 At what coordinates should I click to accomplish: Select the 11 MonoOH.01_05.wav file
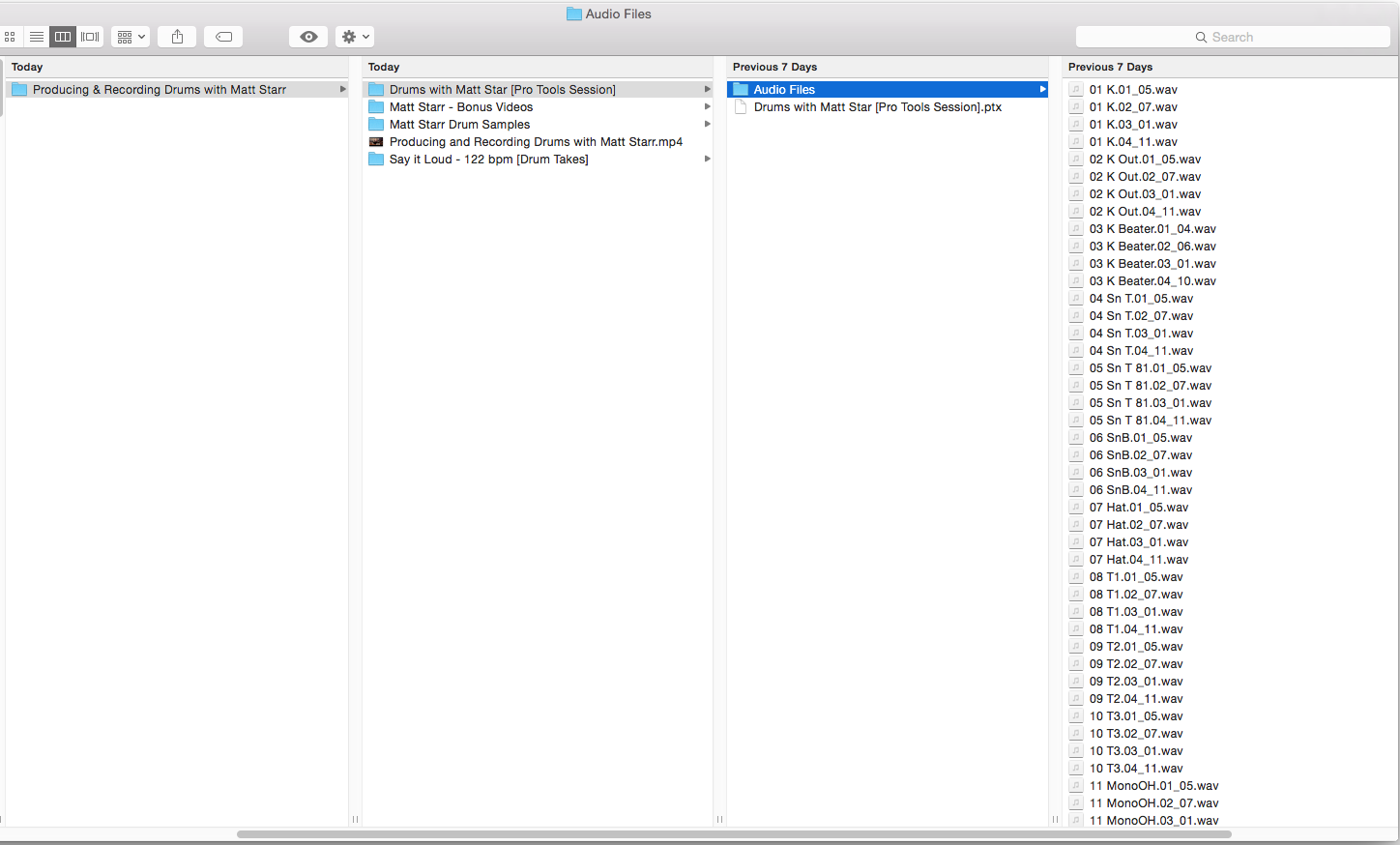1153,785
